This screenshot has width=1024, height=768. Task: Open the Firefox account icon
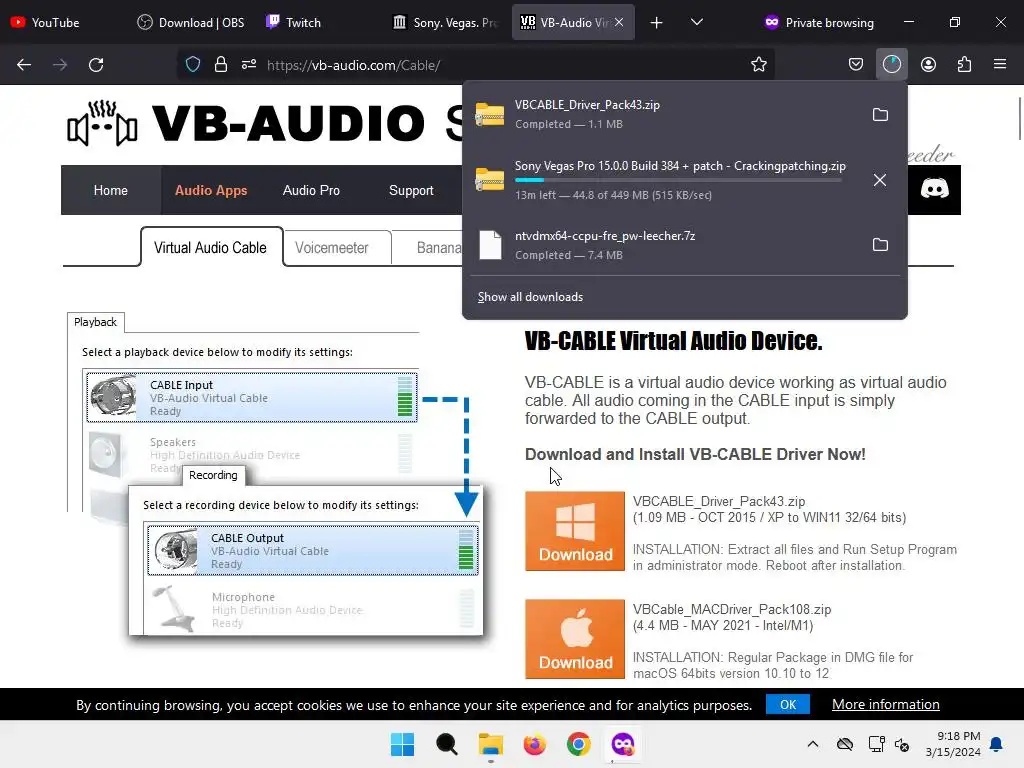pyautogui.click(x=928, y=65)
